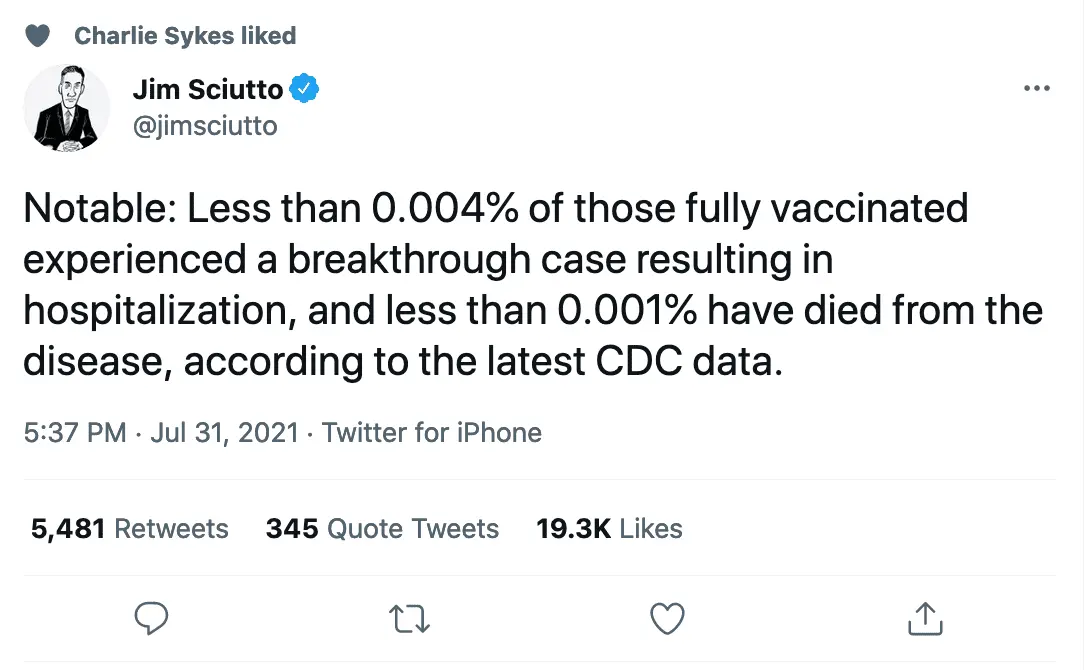Image resolution: width=1092 pixels, height=670 pixels.
Task: Retweet this tweet using the arrows icon
Action: (x=409, y=619)
